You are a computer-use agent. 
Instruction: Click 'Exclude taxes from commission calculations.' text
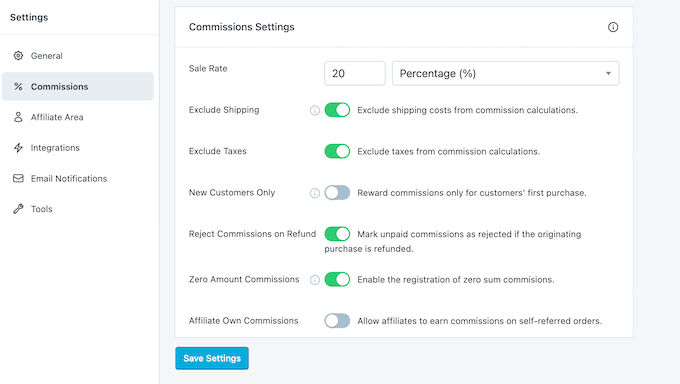click(x=448, y=151)
